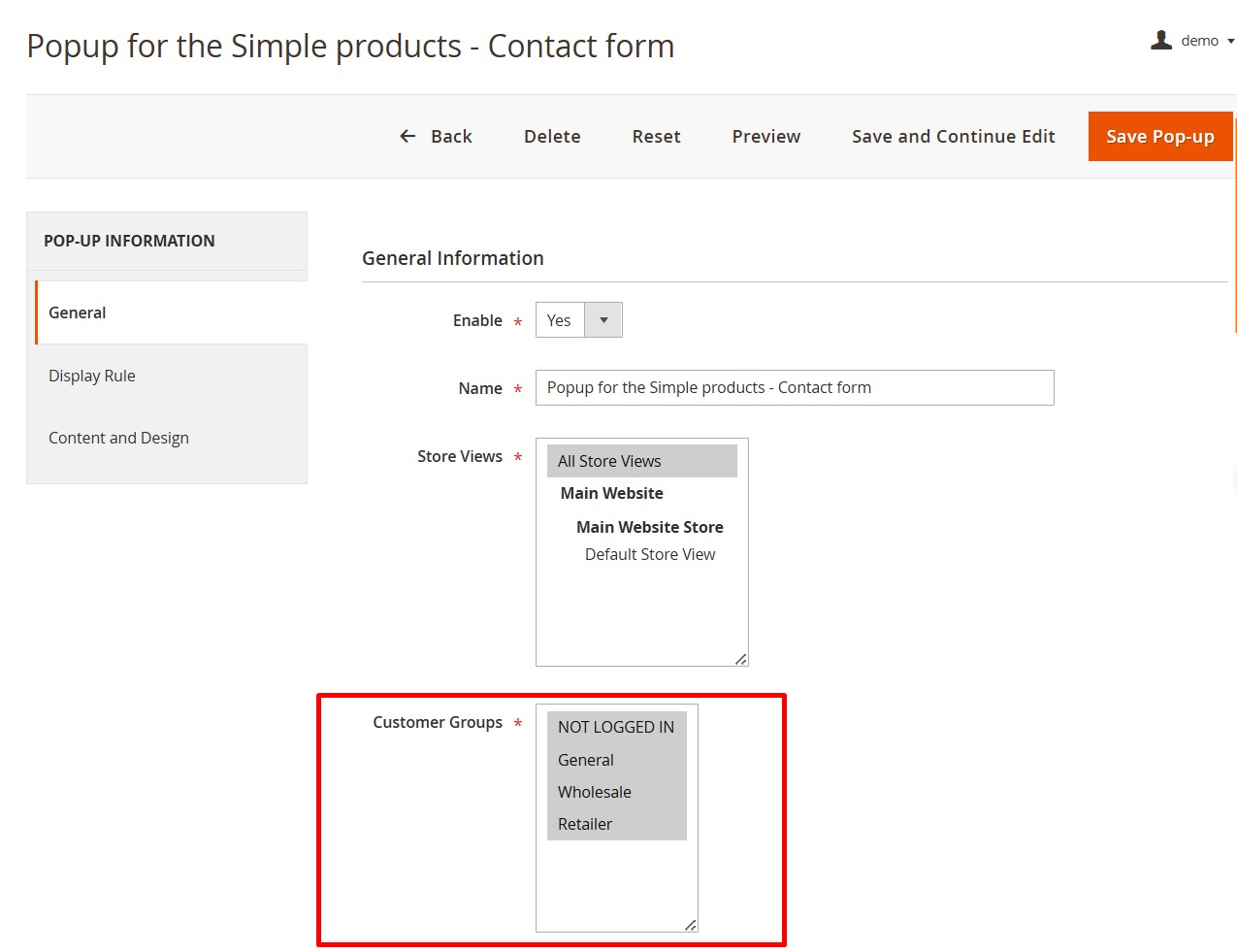The width and height of the screenshot is (1237, 952).
Task: Select NOT LOGGED IN customer group
Action: point(615,727)
